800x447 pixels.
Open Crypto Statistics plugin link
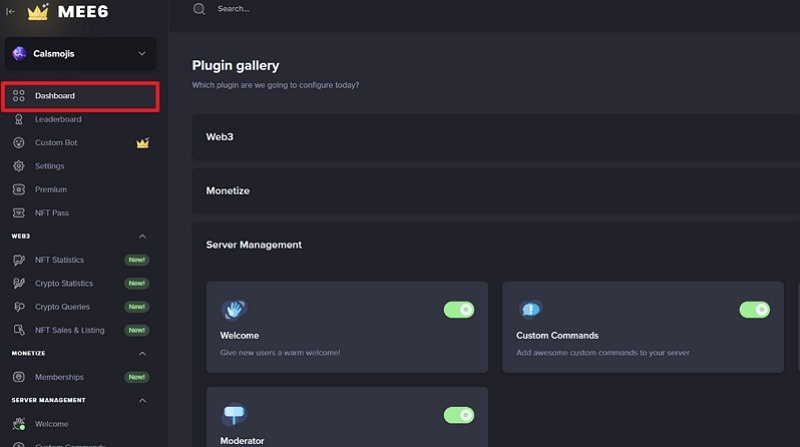pyautogui.click(x=64, y=283)
